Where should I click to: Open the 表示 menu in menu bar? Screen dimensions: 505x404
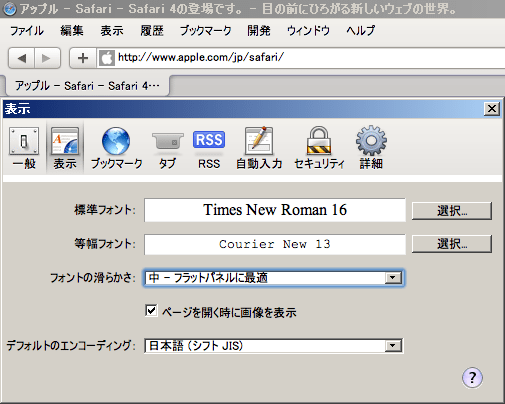[112, 31]
